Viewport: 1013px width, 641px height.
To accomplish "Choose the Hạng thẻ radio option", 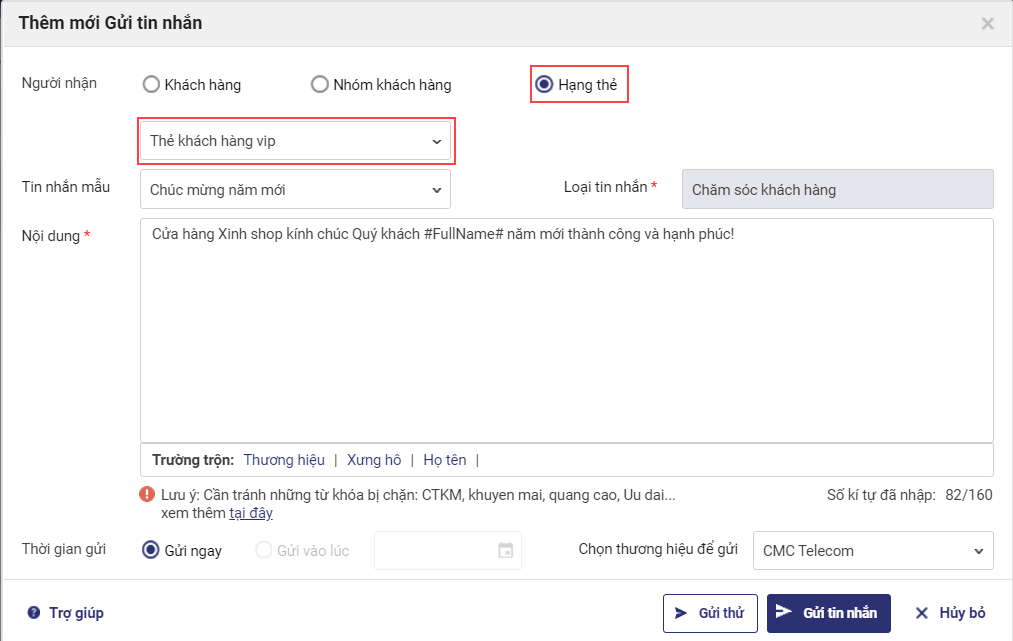I will (544, 85).
